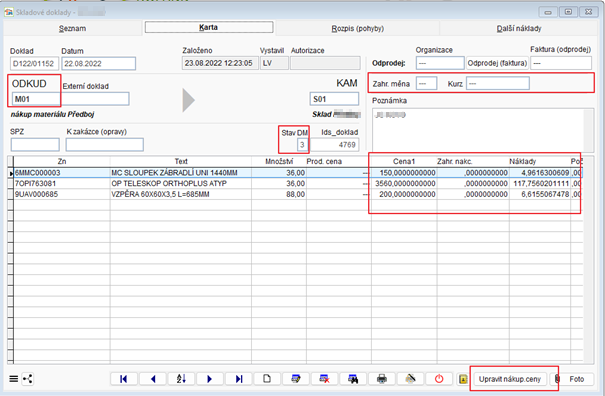This screenshot has height=396, width=605.
Task: Click the SPZ input field
Action: [35, 144]
